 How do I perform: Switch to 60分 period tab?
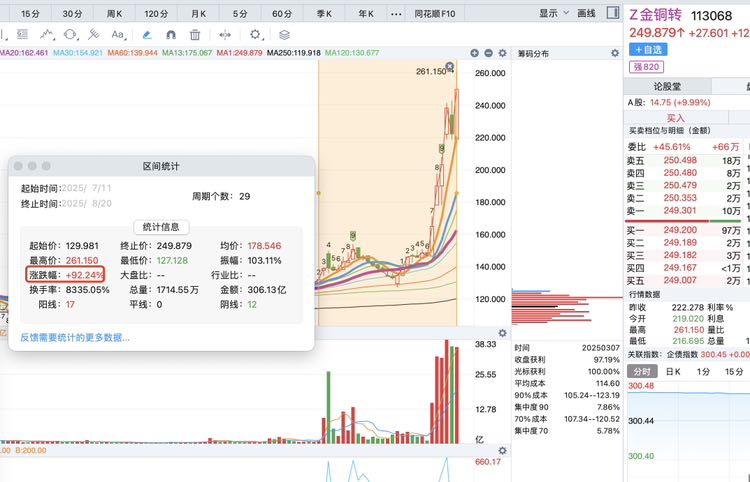(282, 14)
